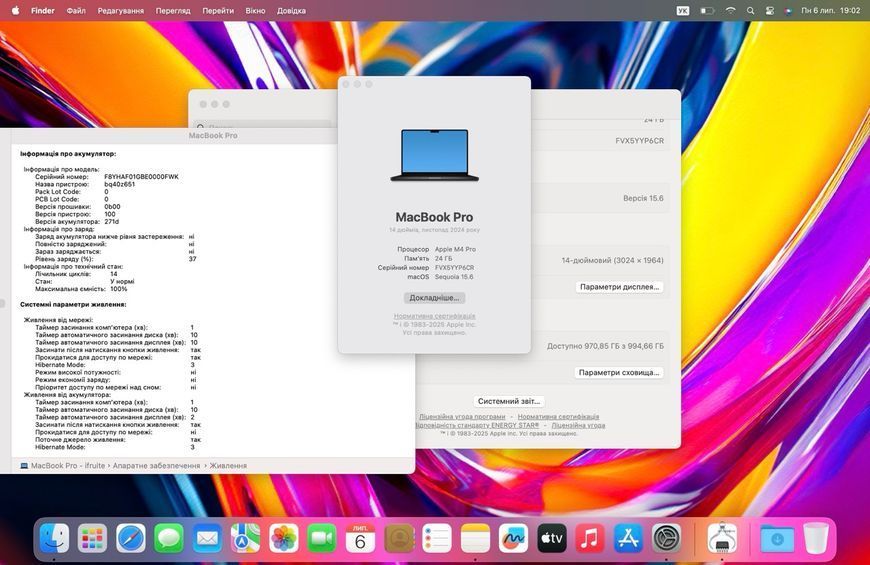The height and width of the screenshot is (565, 870).
Task: Click the Стан: У нормі row
Action: pos(84,281)
